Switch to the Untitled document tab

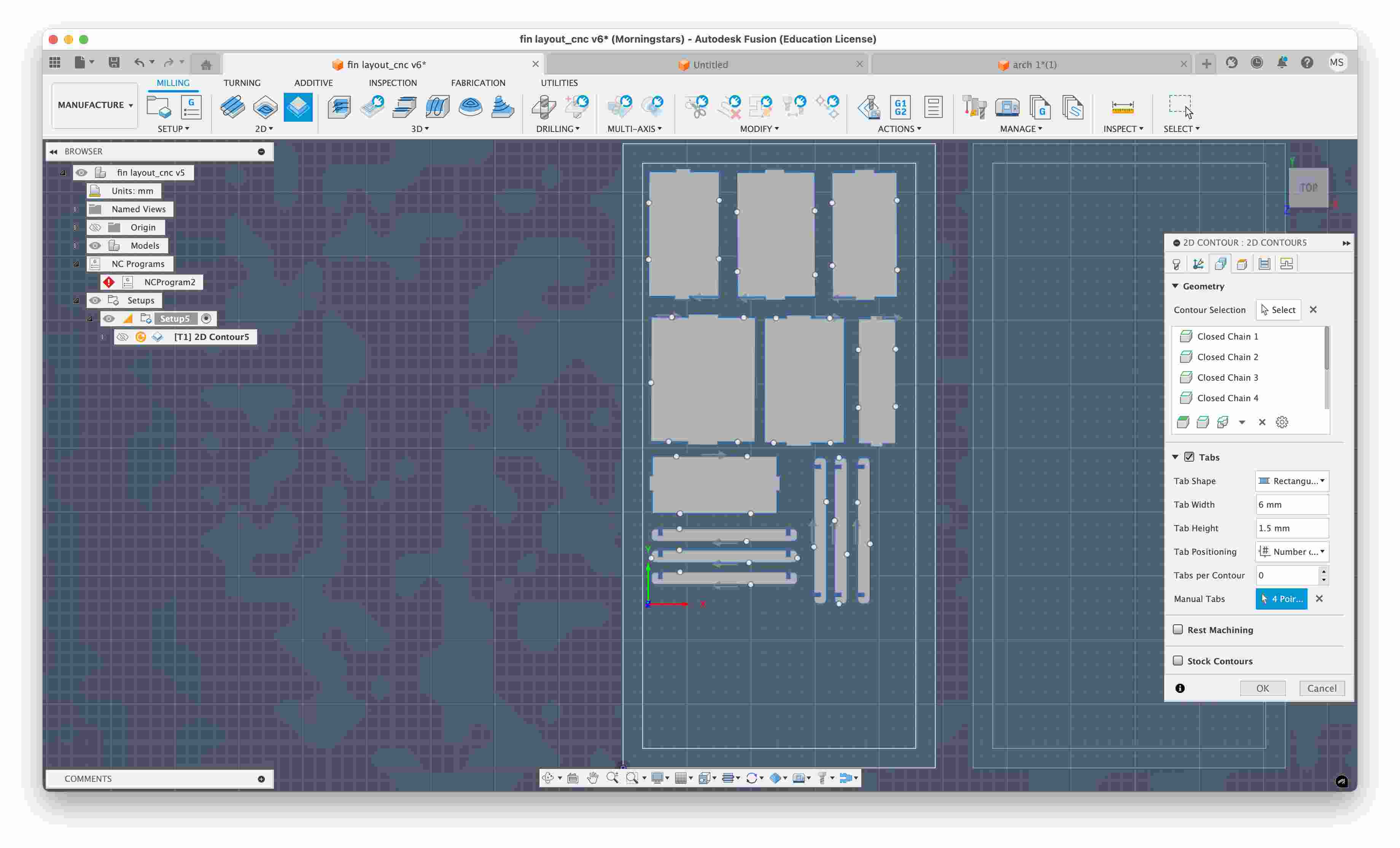pos(710,65)
